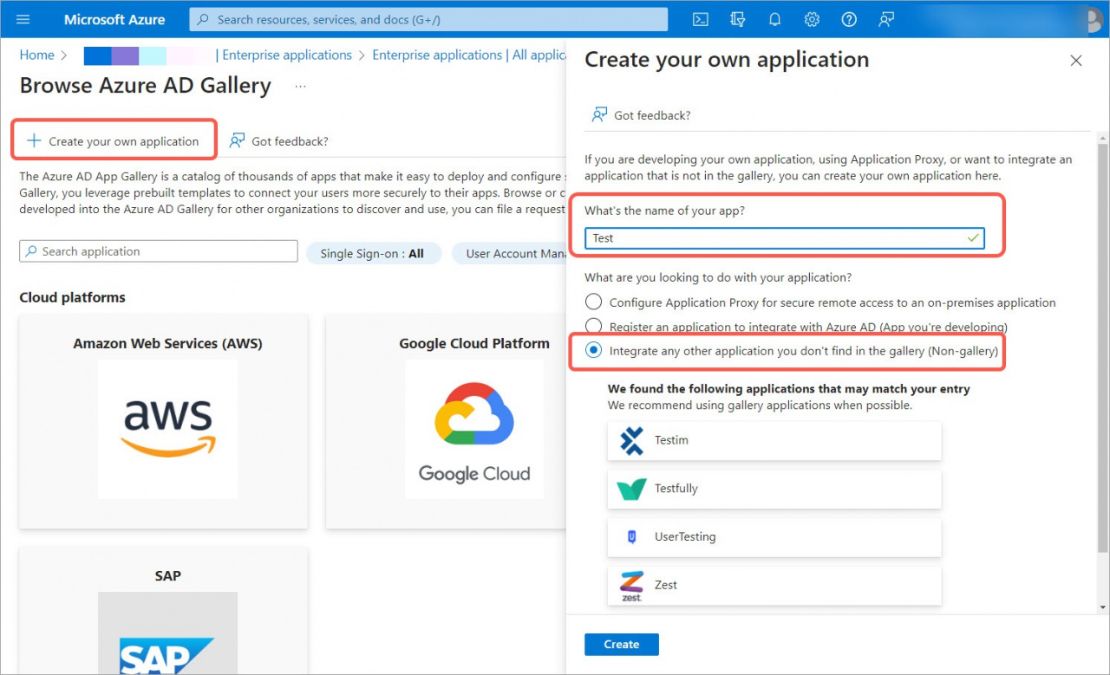Open the Directories and subscriptions filter icon
The width and height of the screenshot is (1110, 675).
[x=738, y=19]
